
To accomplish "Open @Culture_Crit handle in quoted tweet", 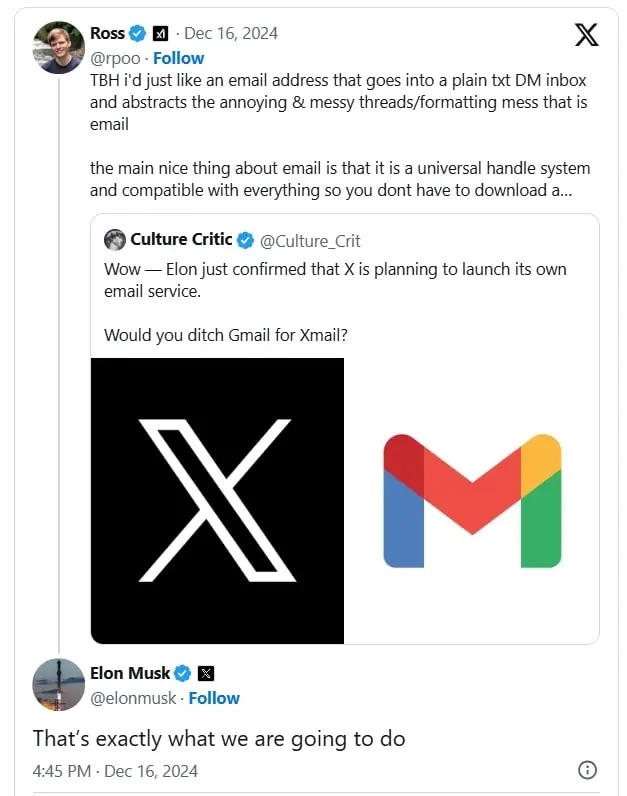I will (x=310, y=240).
